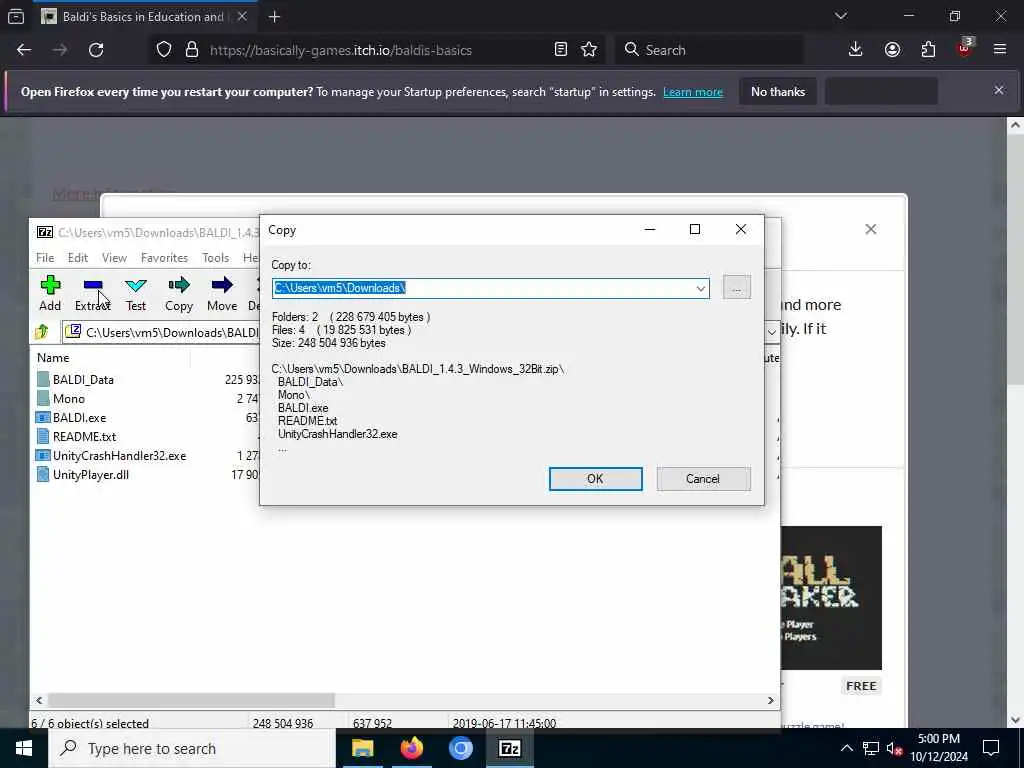Click No thanks in startup notification
The image size is (1024, 768).
[778, 92]
